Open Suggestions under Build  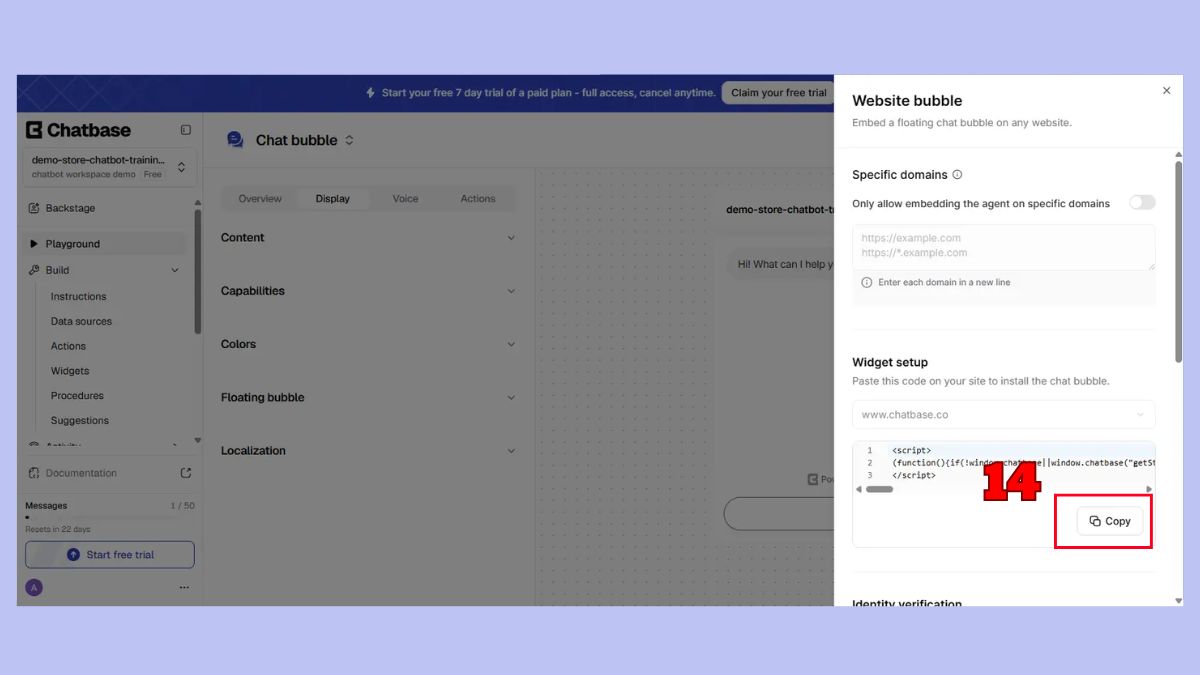click(80, 421)
